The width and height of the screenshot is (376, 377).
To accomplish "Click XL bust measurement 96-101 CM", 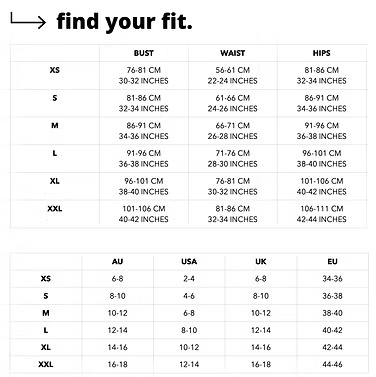I will tap(144, 181).
